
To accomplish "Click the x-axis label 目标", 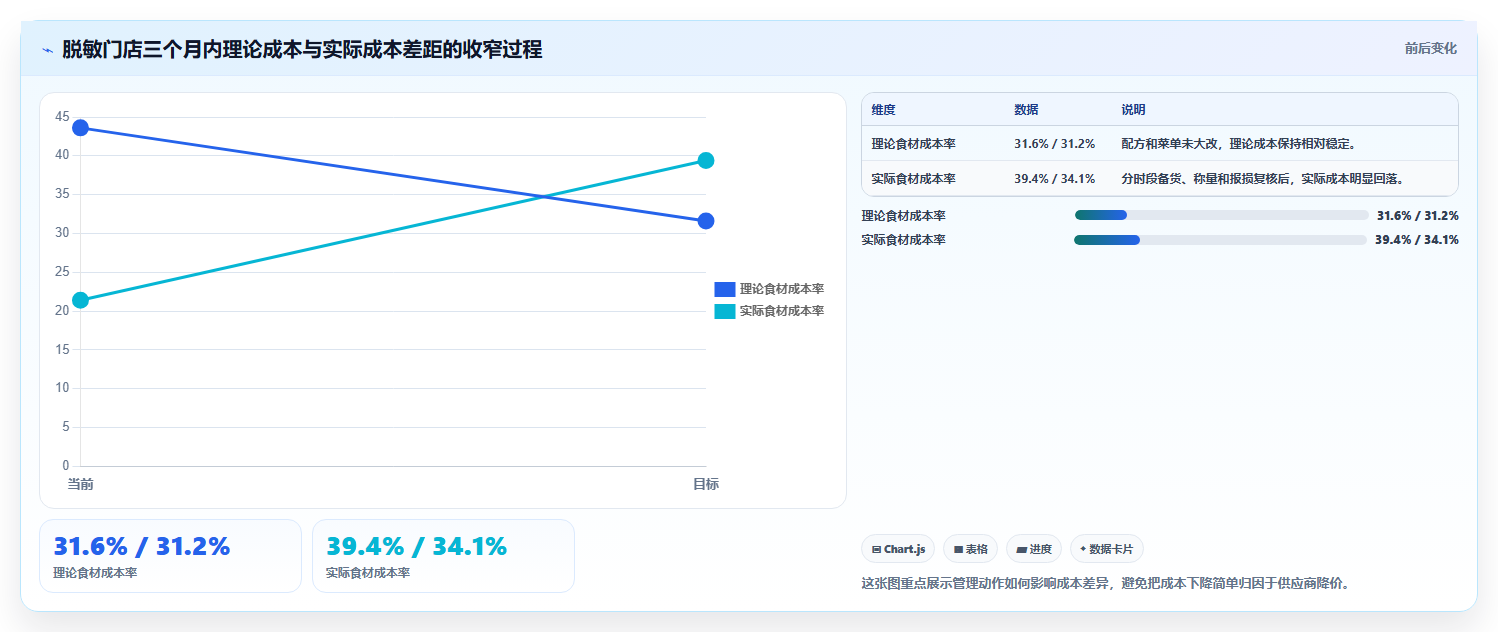I will [706, 484].
